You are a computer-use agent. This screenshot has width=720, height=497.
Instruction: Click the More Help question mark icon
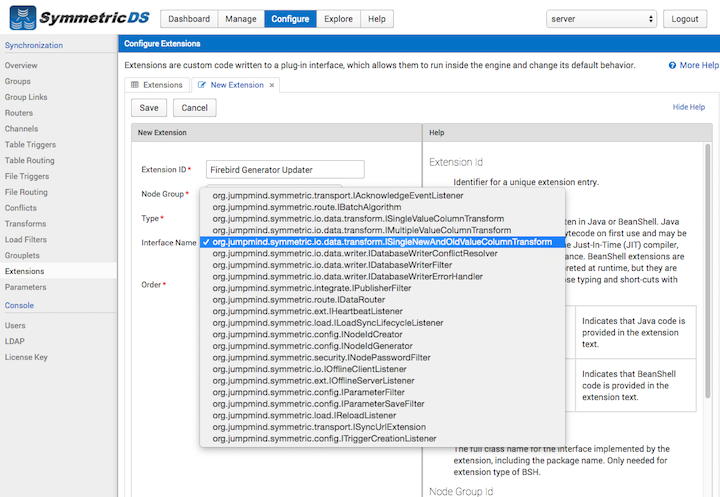[x=672, y=65]
